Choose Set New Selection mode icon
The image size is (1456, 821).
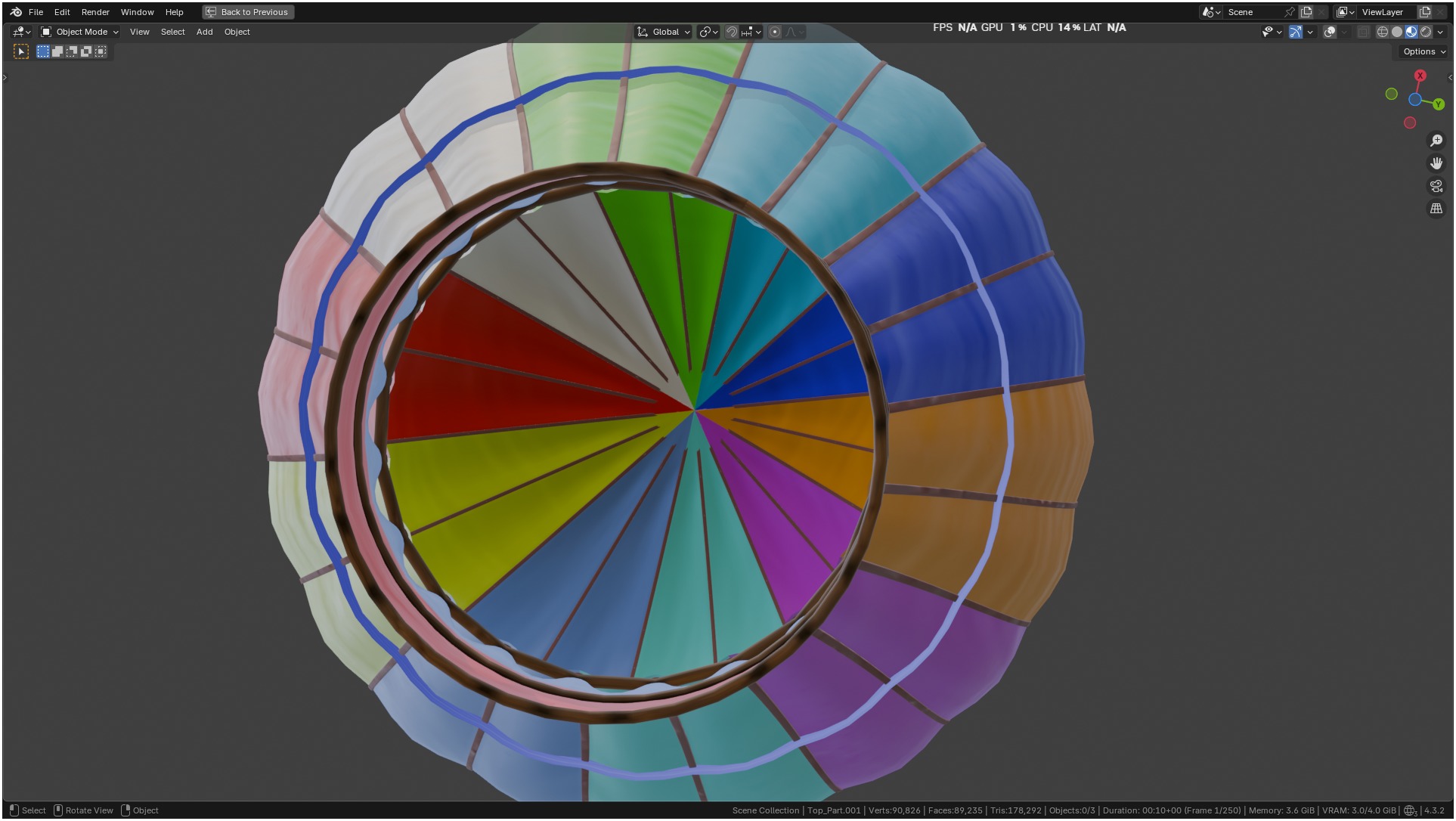[43, 51]
